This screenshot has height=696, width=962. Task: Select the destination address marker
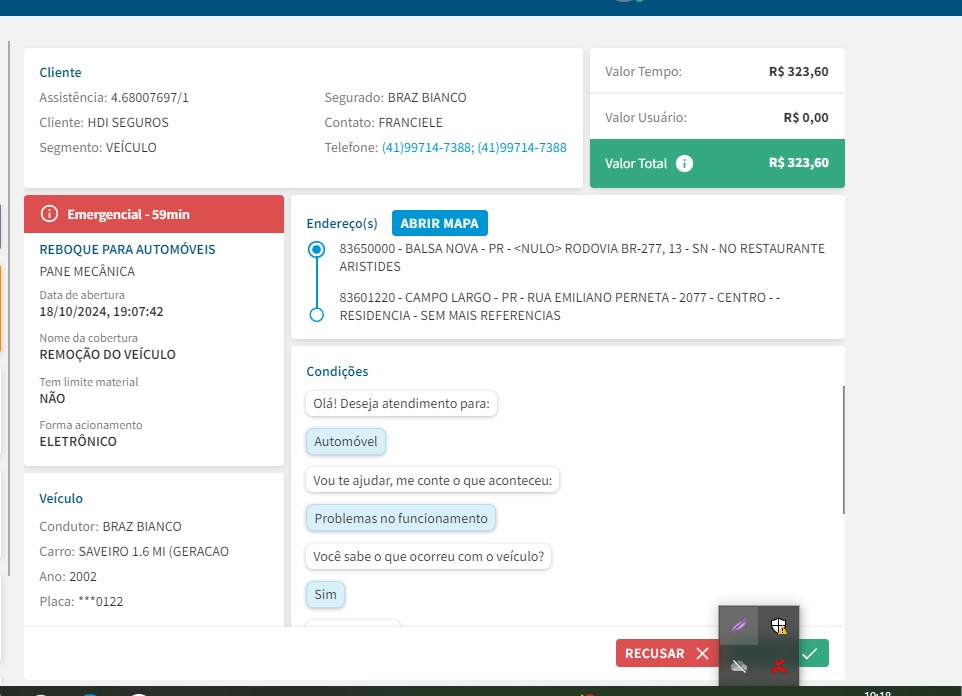point(317,315)
